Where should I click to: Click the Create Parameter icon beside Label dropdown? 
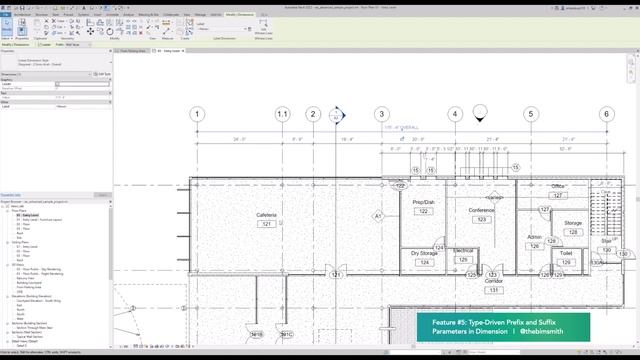250,29
